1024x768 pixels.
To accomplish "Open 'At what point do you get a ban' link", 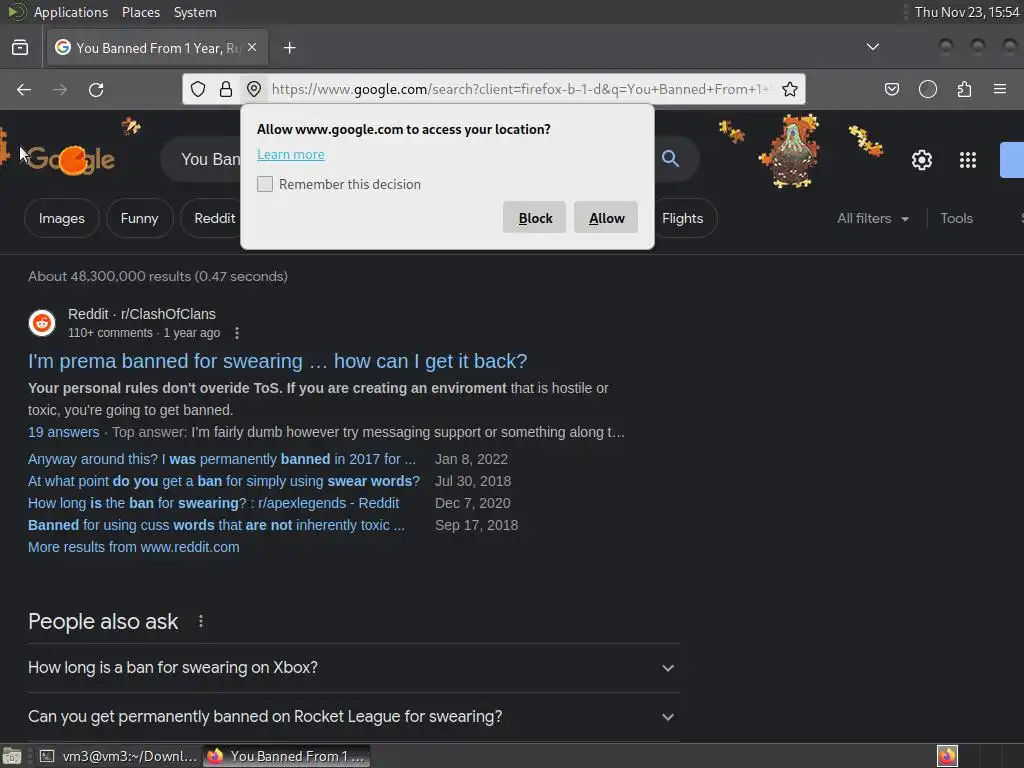I will [x=224, y=481].
